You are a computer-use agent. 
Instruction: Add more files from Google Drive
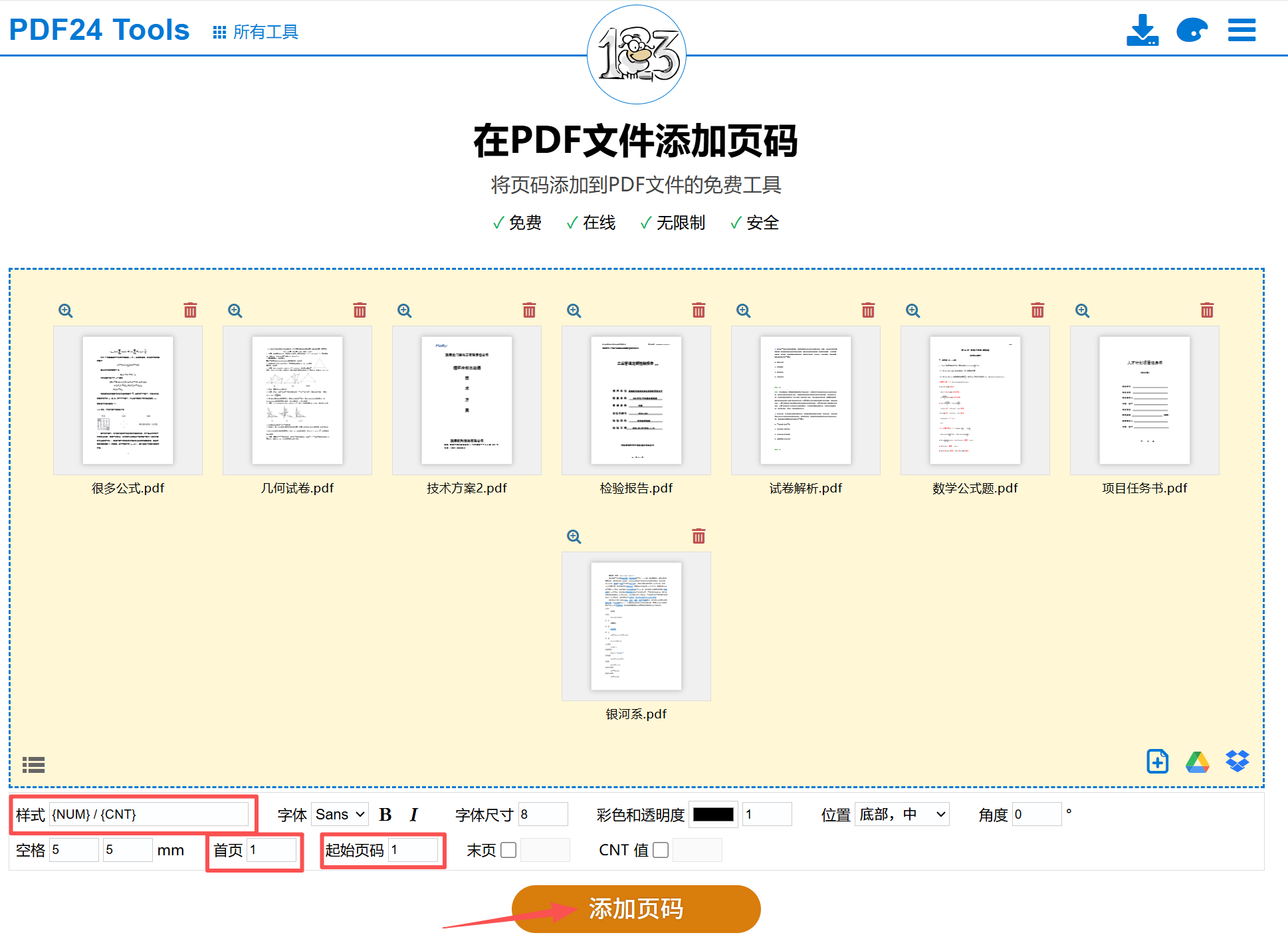click(x=1198, y=761)
